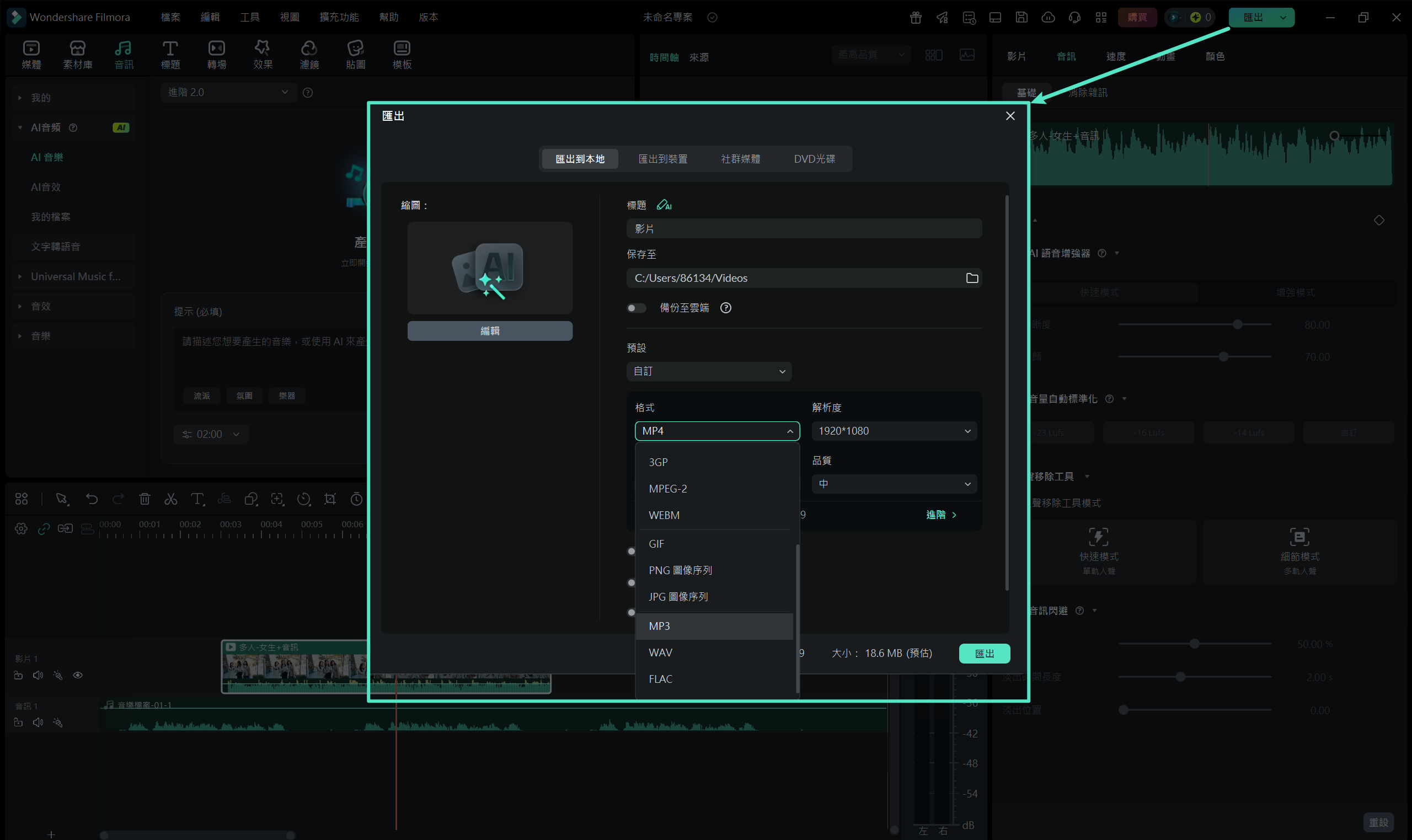Click the save project icon in top bar

(1021, 17)
